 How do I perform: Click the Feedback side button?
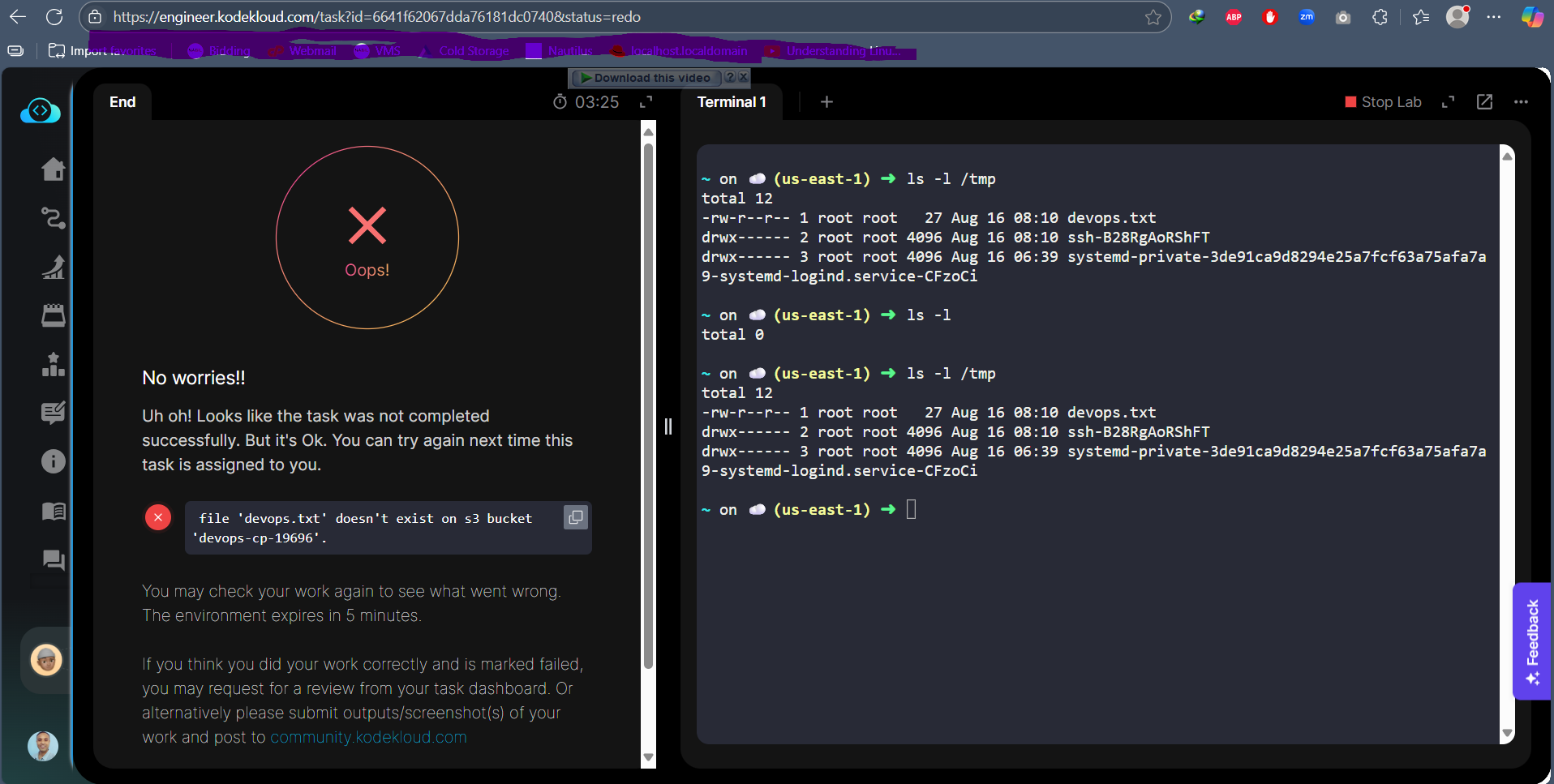[1532, 640]
